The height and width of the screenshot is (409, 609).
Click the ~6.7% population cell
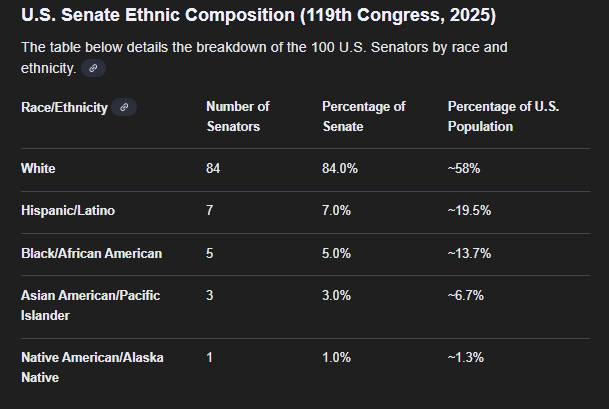(x=466, y=296)
